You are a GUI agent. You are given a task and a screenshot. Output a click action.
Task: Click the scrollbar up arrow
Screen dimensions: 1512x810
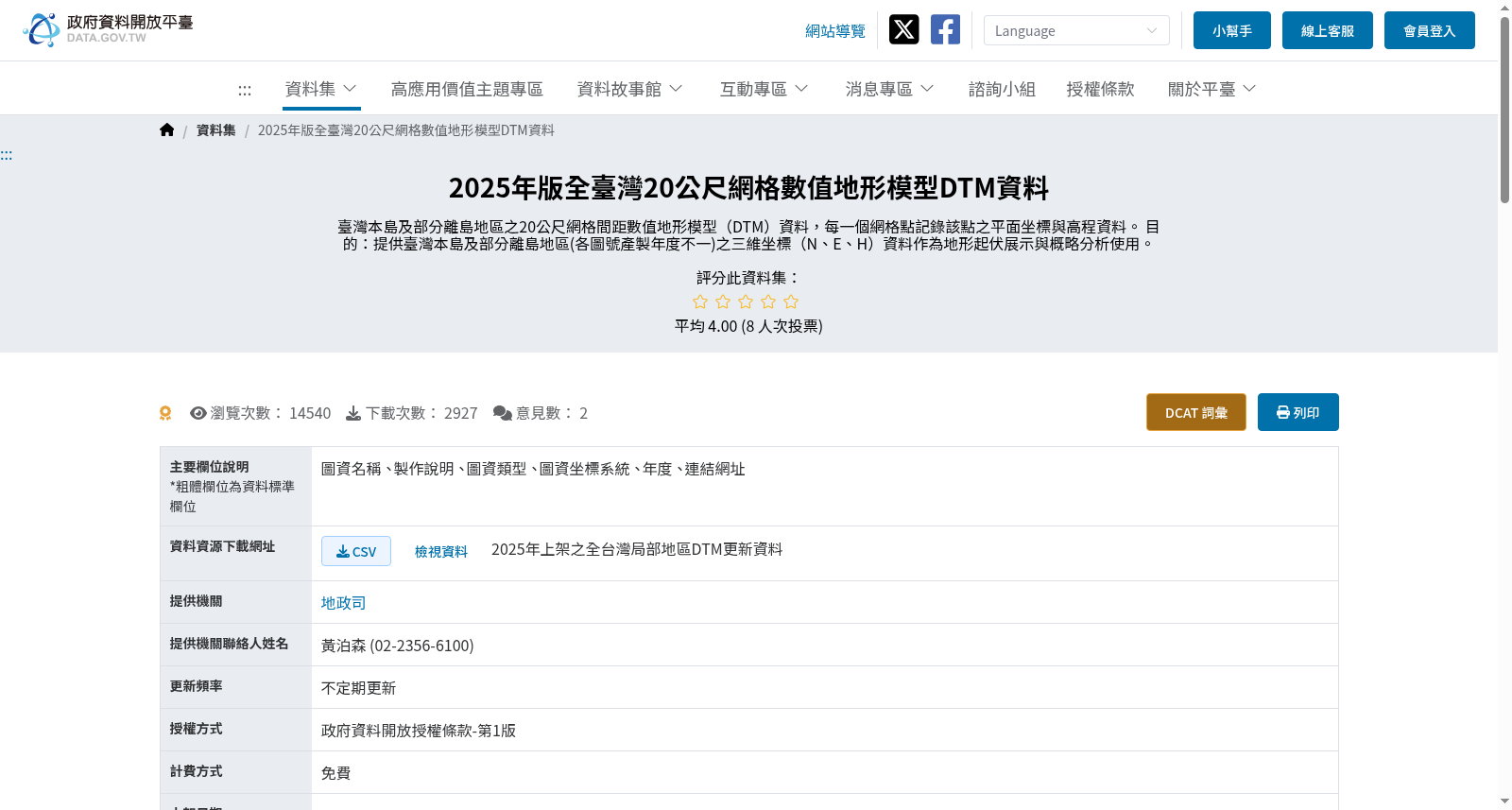[1504, 7]
